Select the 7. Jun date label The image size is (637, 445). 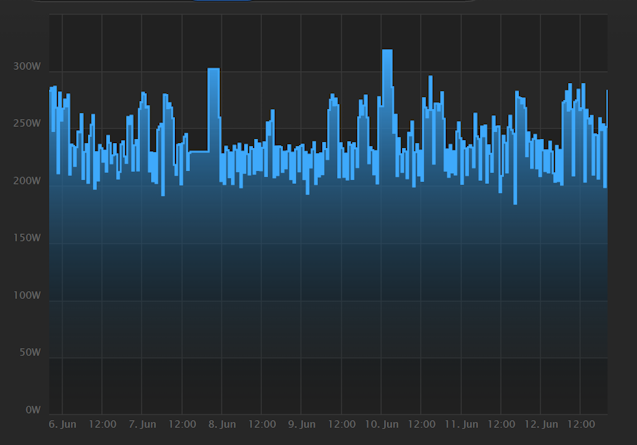click(142, 424)
